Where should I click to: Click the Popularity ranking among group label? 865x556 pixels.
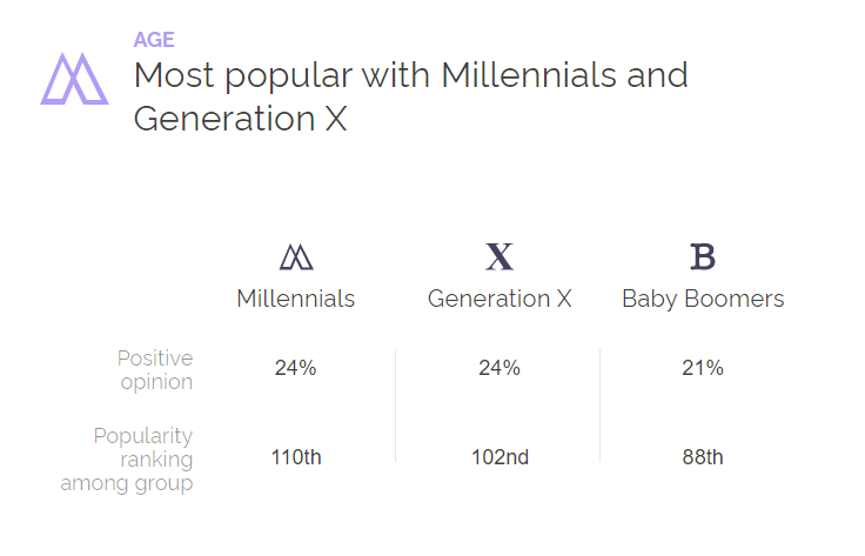coord(127,459)
